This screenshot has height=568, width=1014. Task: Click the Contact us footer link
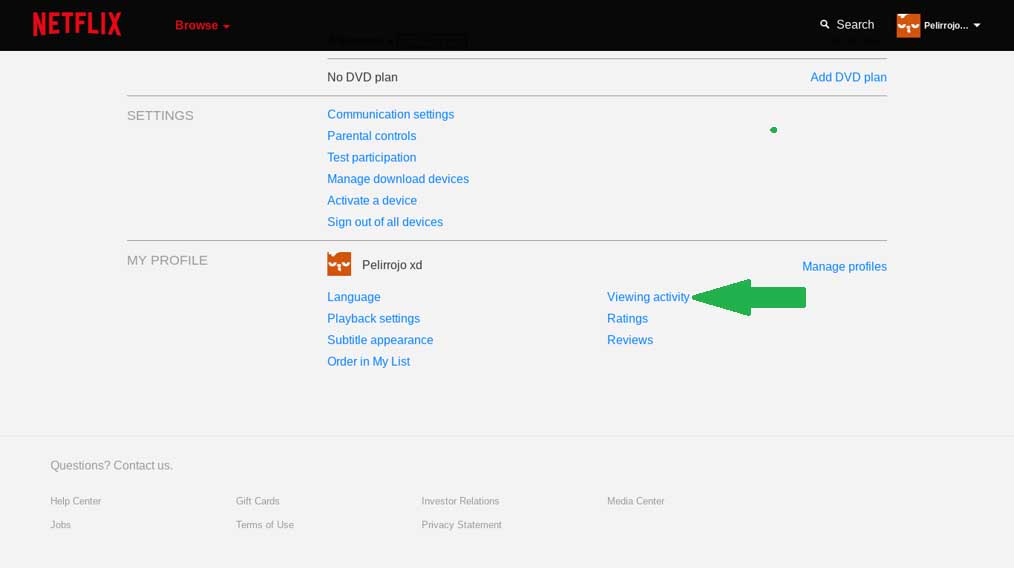143,465
